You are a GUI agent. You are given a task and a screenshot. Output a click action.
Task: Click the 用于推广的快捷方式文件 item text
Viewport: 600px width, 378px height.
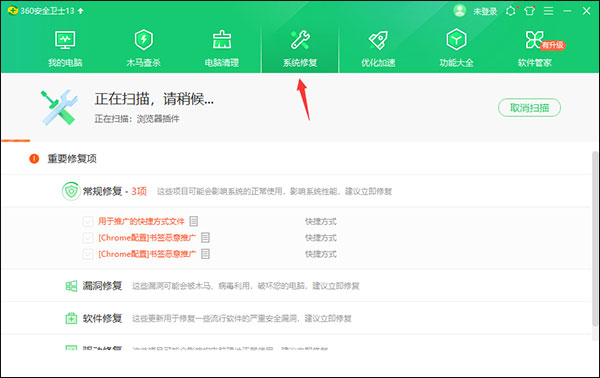pyautogui.click(x=141, y=222)
